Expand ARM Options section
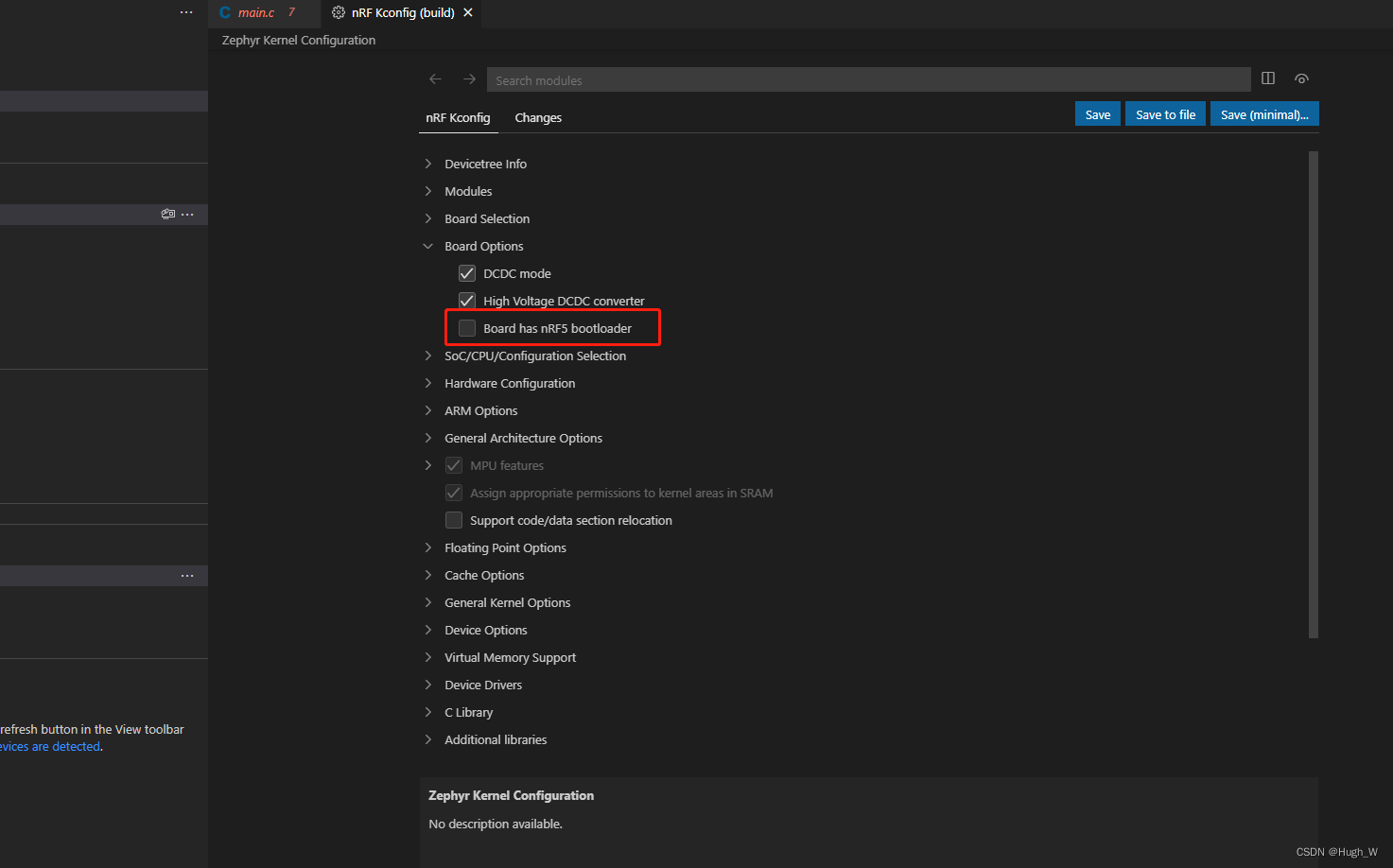Screen dimensions: 1393x868 [428, 410]
